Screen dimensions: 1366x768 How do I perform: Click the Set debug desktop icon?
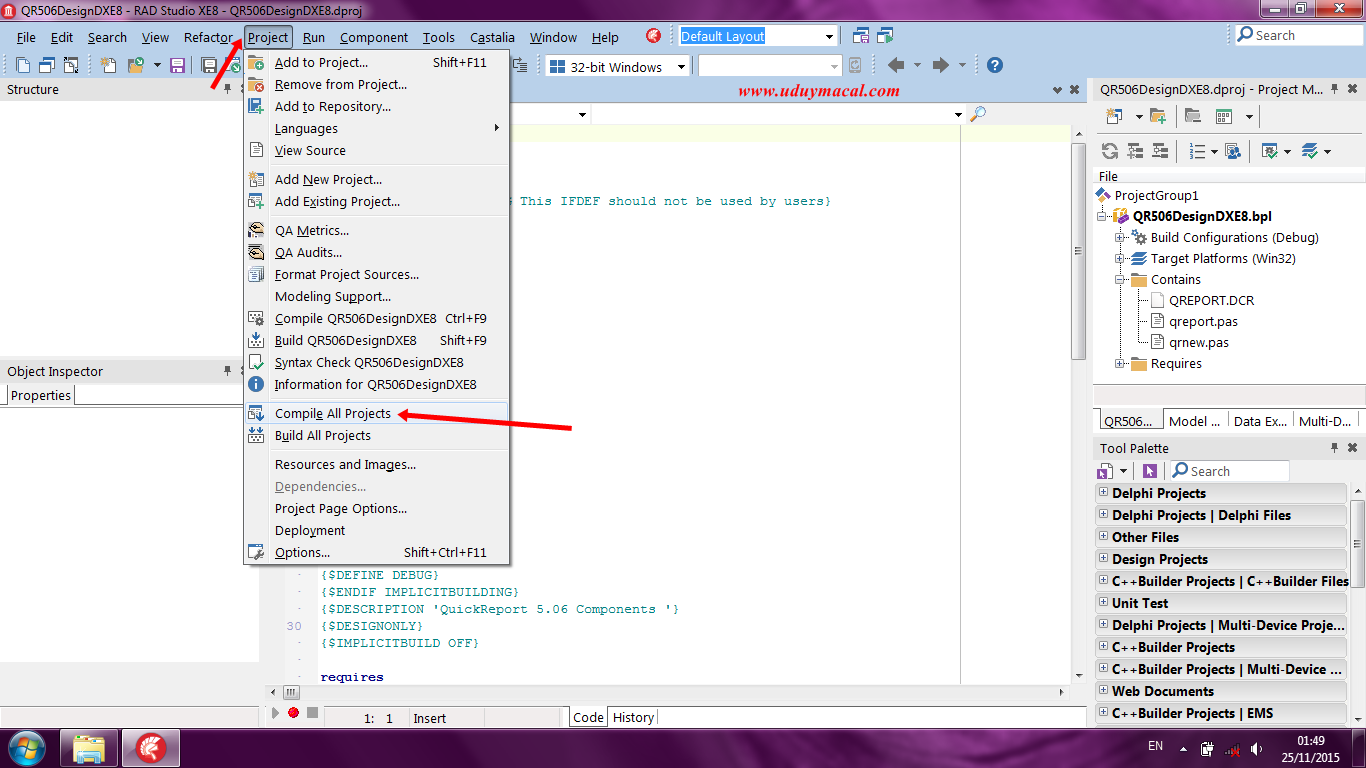coord(885,36)
